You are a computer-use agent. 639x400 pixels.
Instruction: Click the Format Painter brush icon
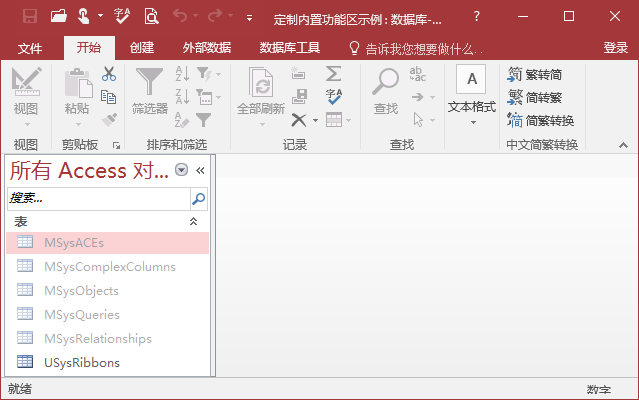click(x=109, y=120)
